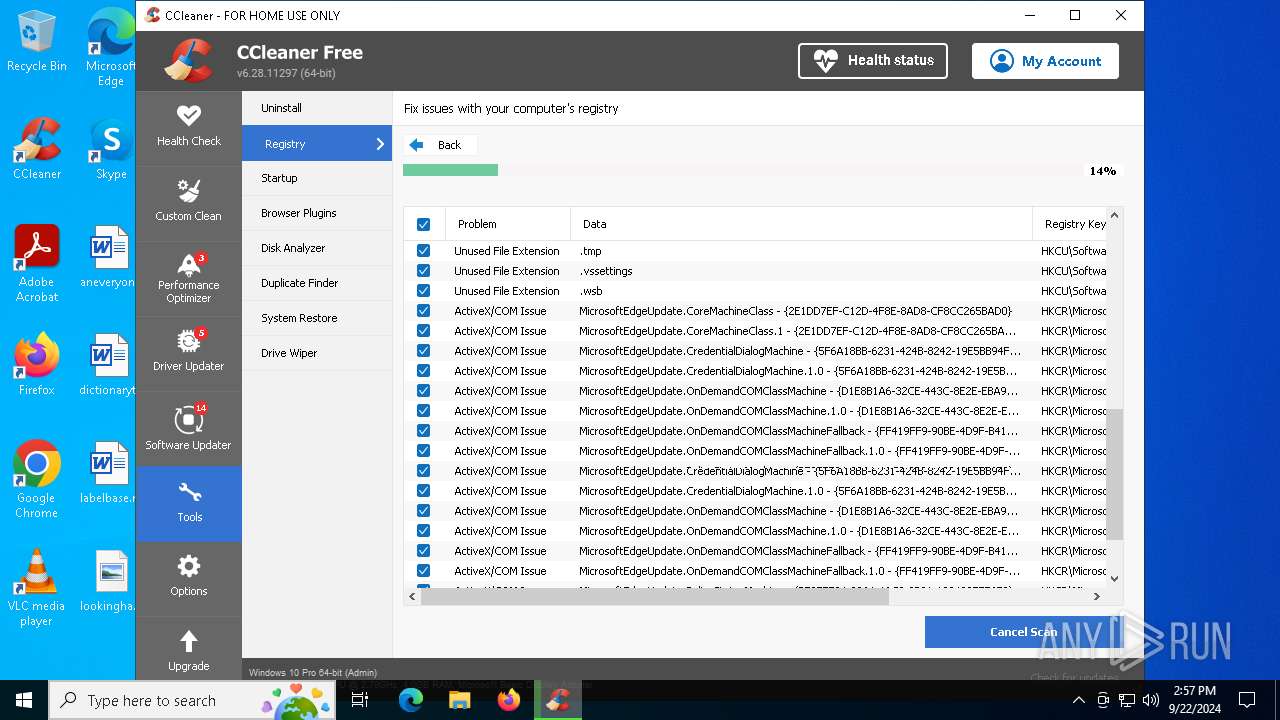Uncheck the last OnDemandCOMClassMachineFallback.1.0 row checkbox
This screenshot has height=720, width=1280.
(x=423, y=571)
